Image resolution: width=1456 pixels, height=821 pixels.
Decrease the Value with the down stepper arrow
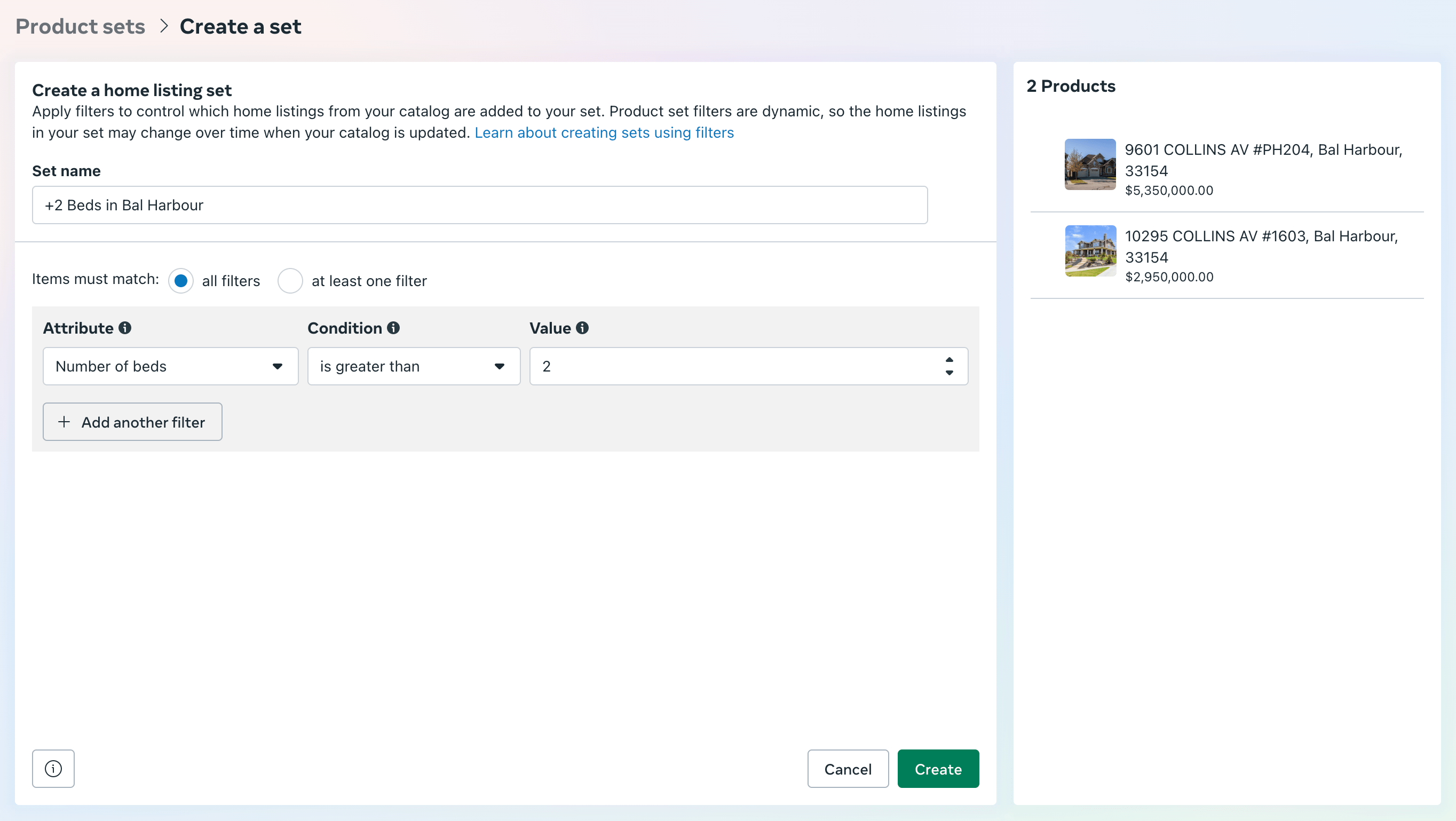pyautogui.click(x=949, y=373)
